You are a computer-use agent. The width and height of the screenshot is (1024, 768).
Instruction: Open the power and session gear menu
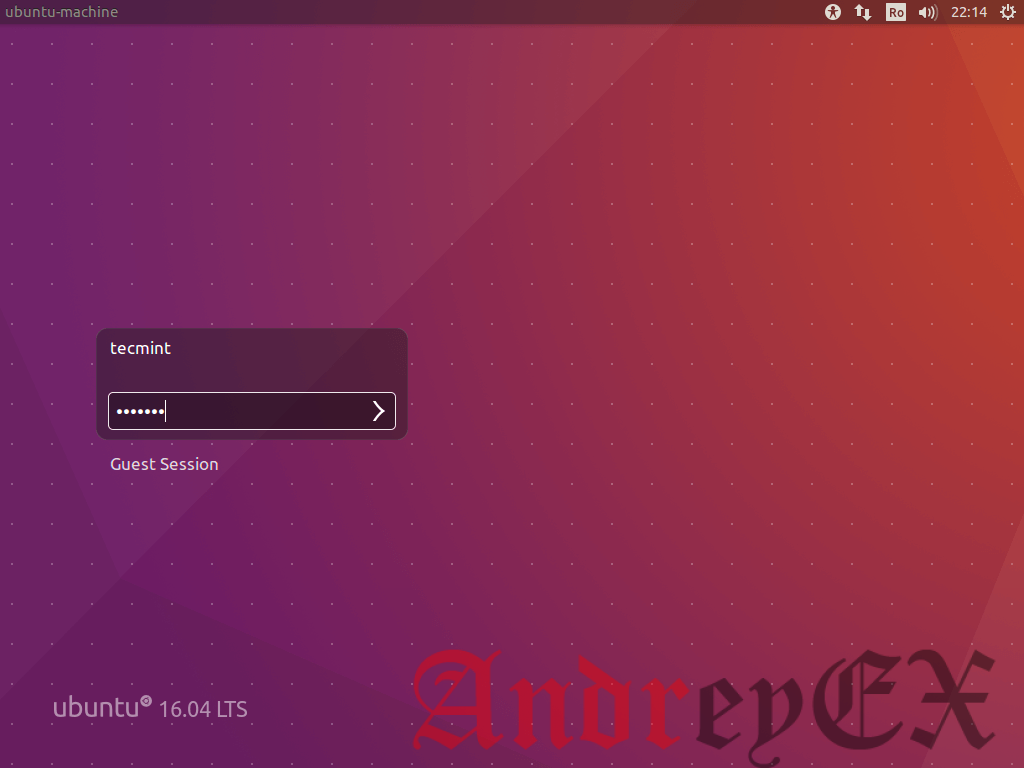tap(1008, 12)
